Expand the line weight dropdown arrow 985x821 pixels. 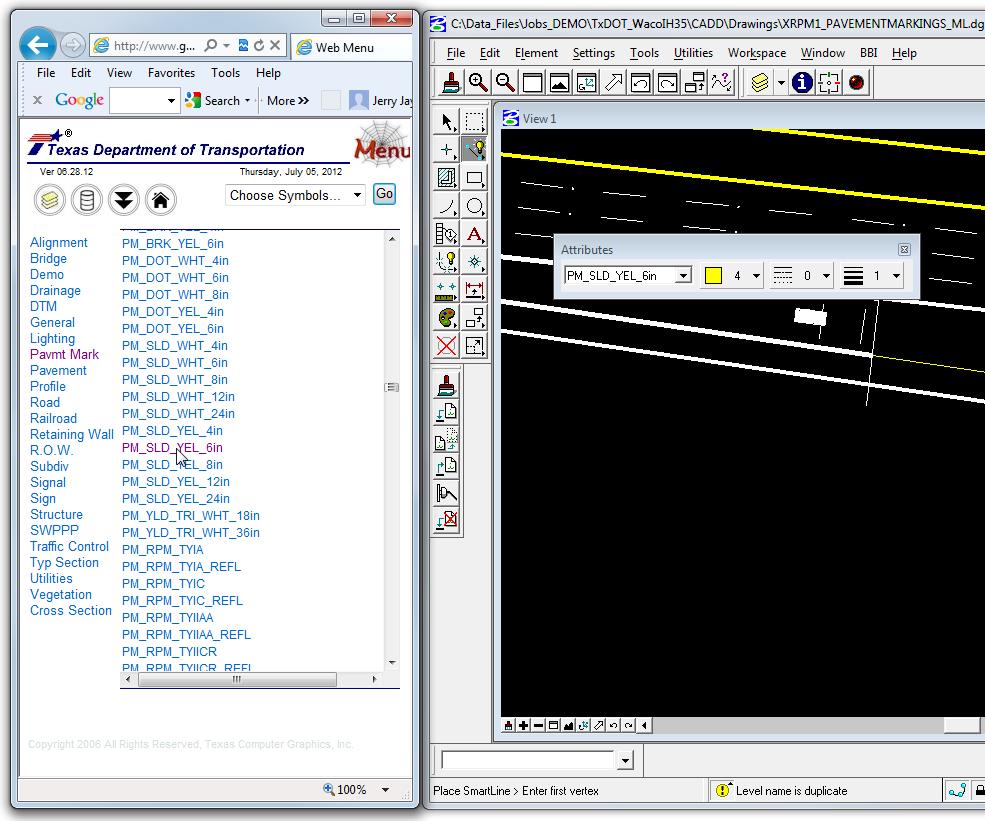[896, 275]
